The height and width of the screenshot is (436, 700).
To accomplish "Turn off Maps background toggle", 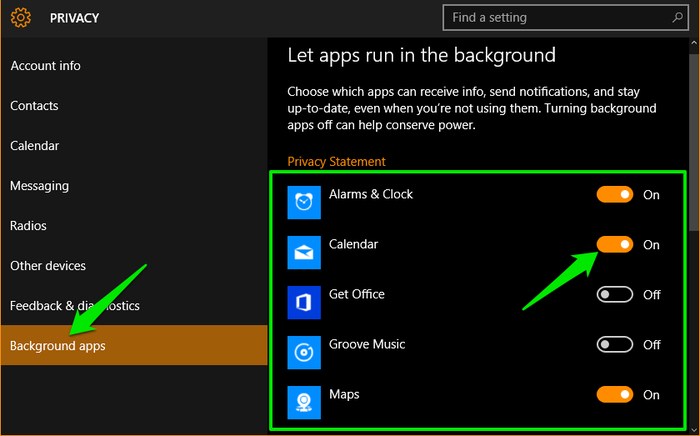I will click(615, 394).
